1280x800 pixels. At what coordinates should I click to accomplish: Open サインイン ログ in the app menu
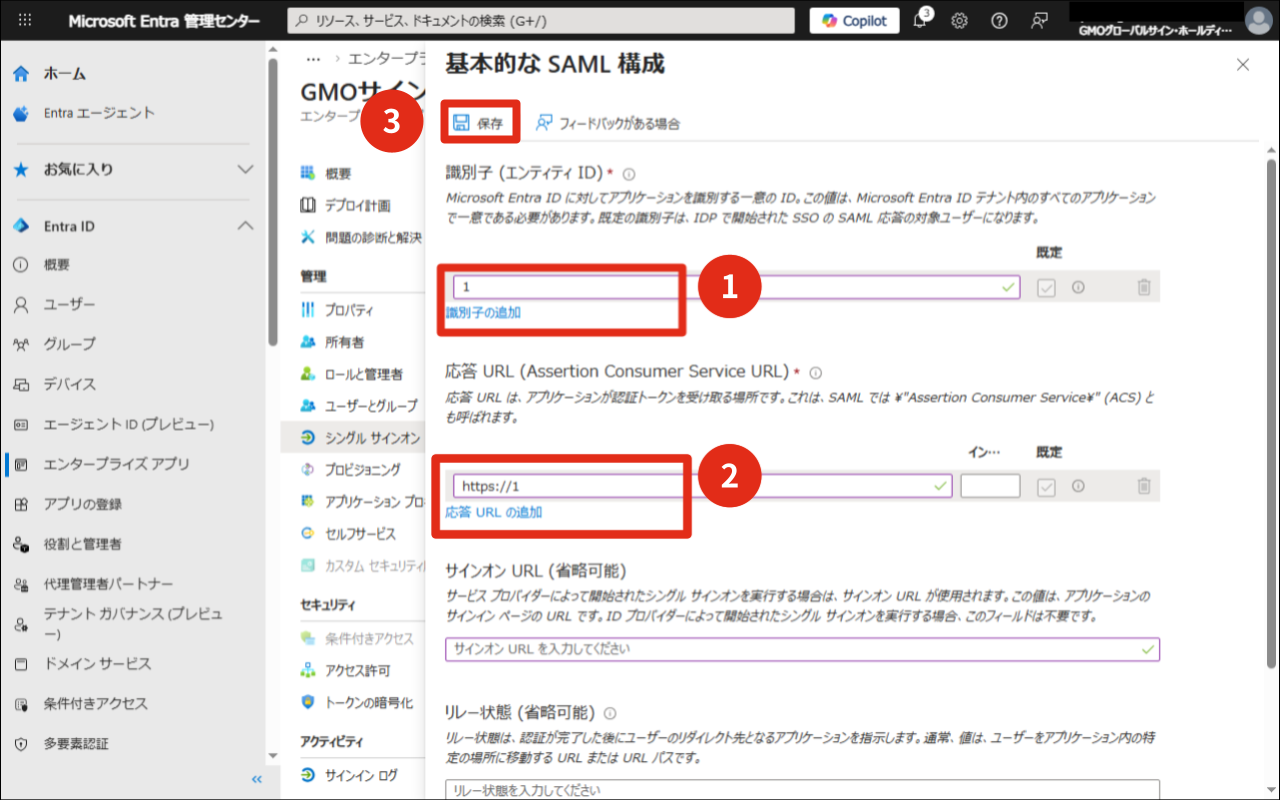362,775
